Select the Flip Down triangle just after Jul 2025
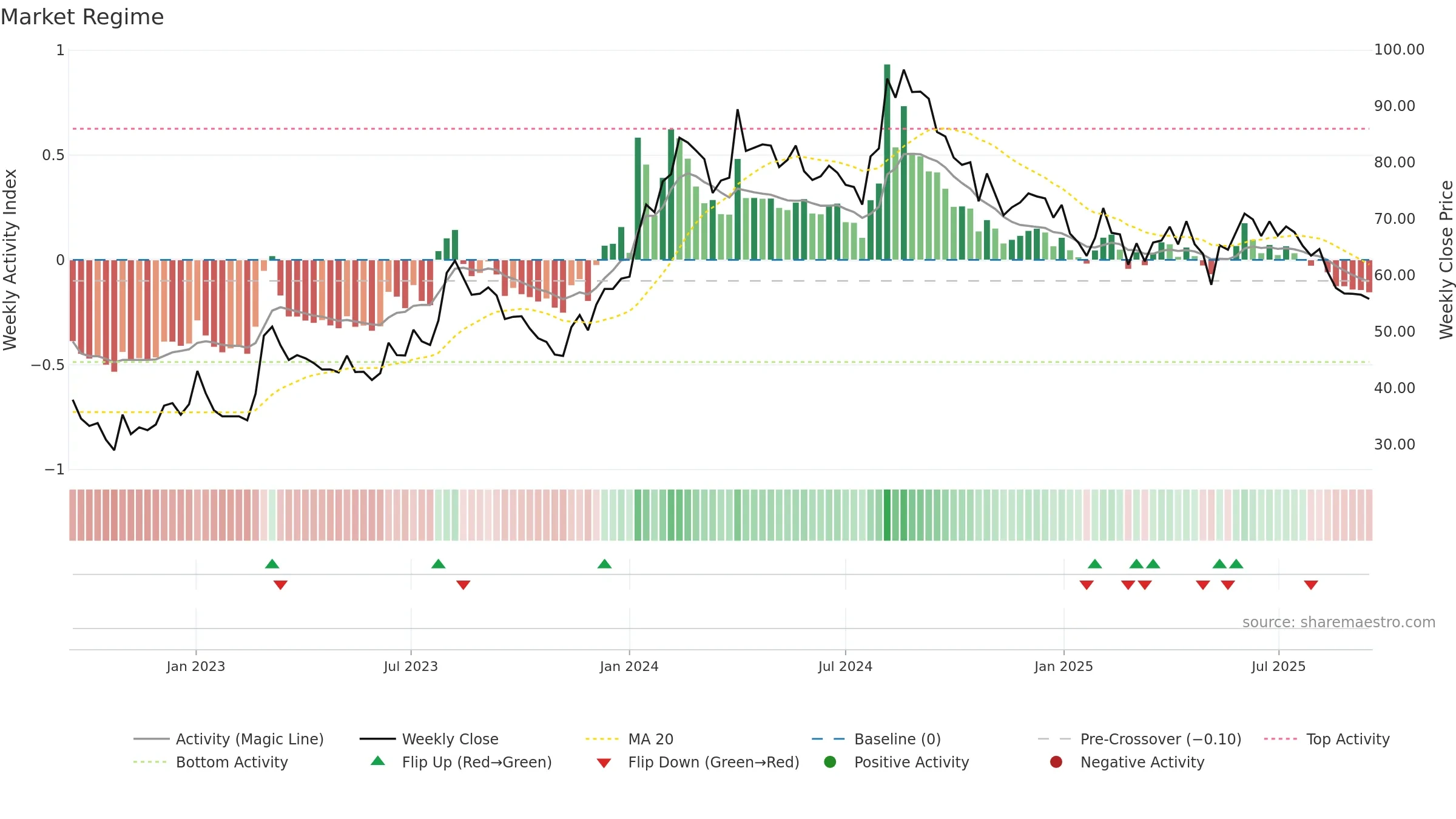Viewport: 1456px width, 819px height. tap(1311, 585)
